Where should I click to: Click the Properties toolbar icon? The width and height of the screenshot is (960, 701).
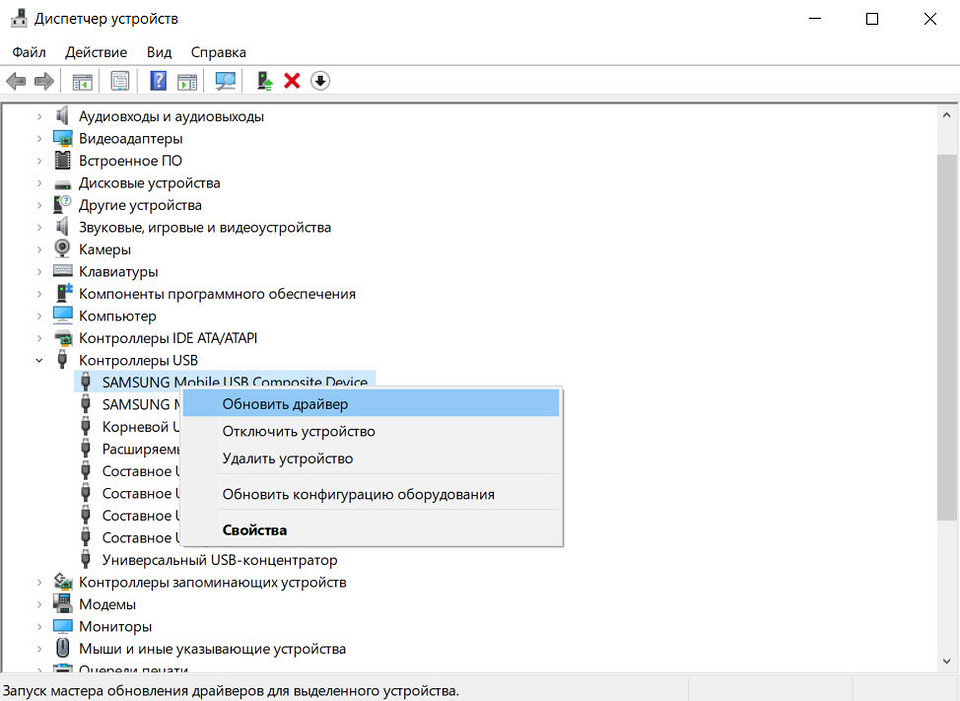pyautogui.click(x=120, y=81)
